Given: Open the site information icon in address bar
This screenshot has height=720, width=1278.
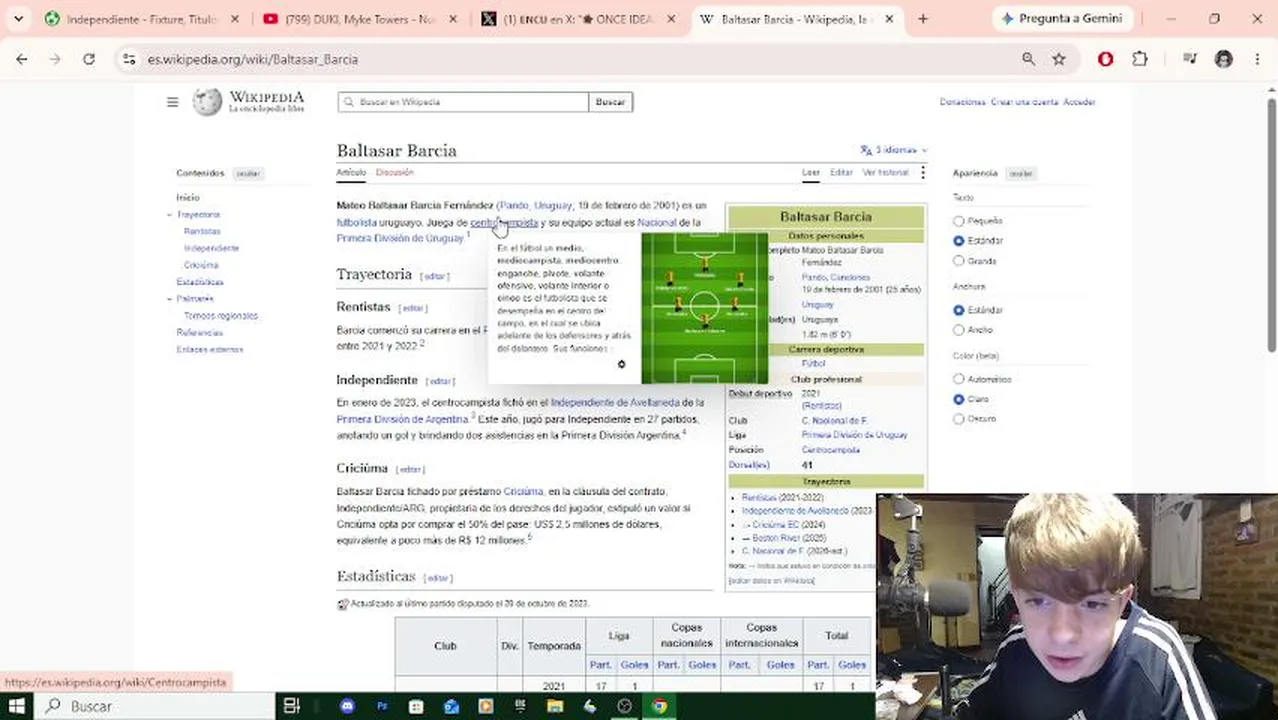Looking at the screenshot, I should [x=129, y=59].
